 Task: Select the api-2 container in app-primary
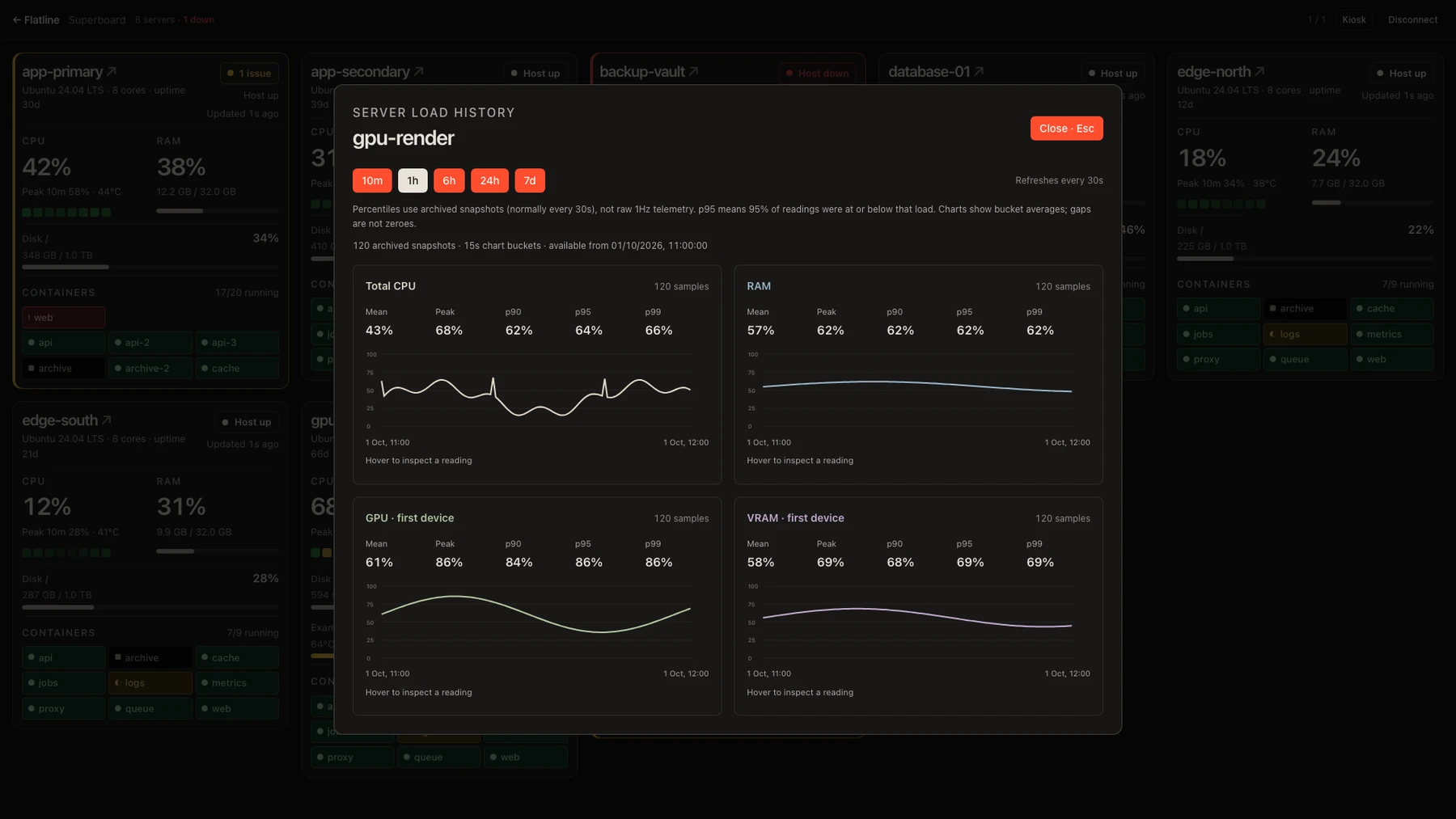click(150, 343)
